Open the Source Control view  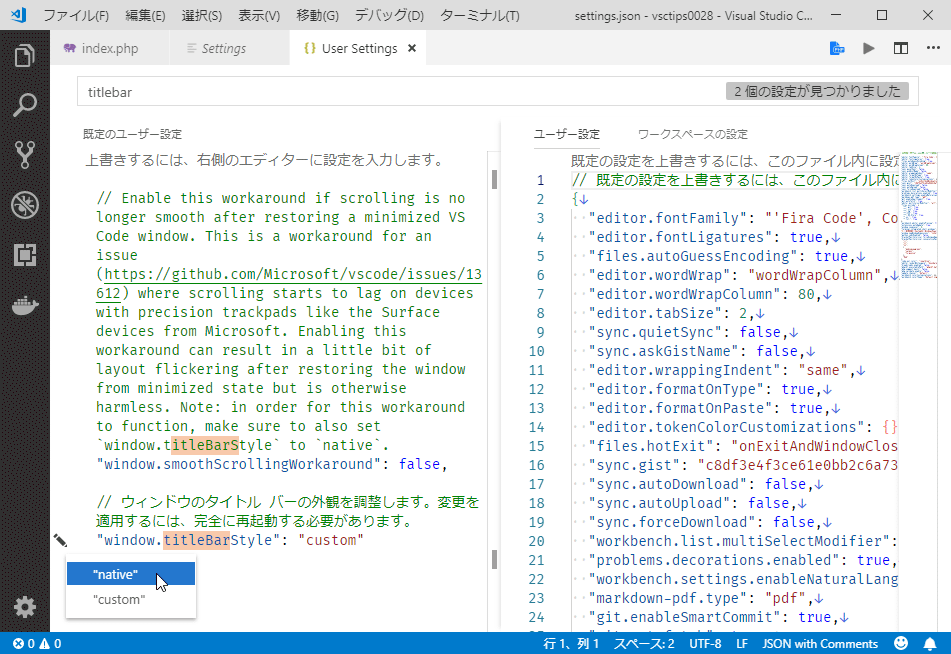[25, 153]
